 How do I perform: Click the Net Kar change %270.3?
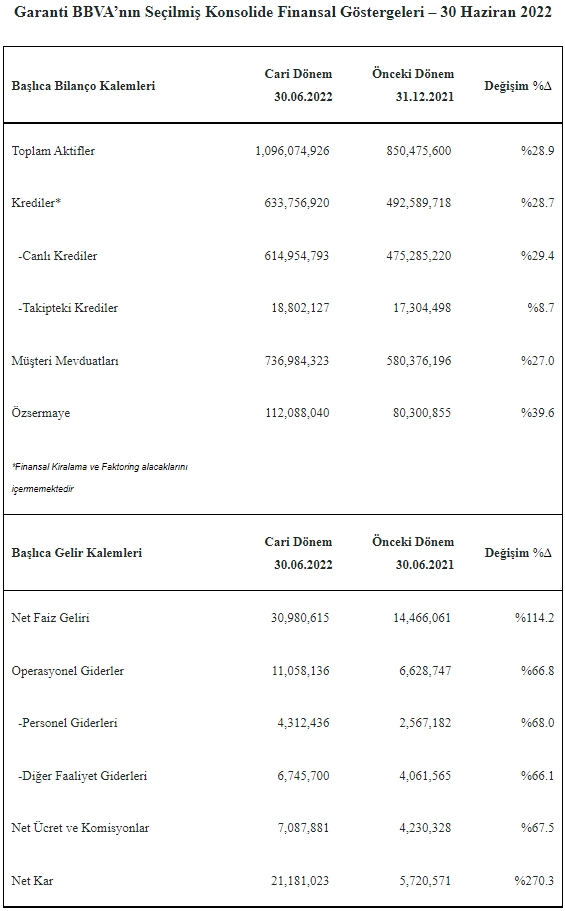(534, 881)
